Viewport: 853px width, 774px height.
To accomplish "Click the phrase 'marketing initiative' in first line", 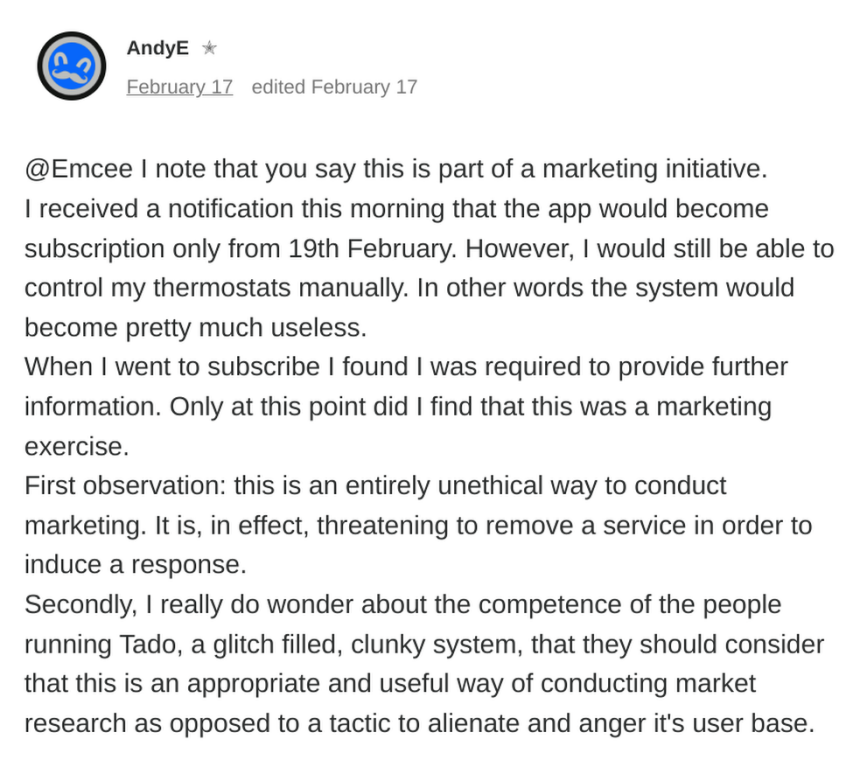I will coord(654,169).
